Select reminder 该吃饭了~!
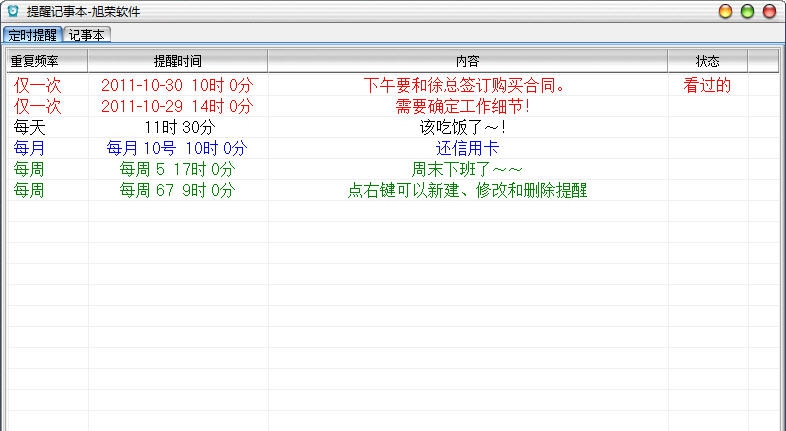786x431 pixels. point(463,127)
